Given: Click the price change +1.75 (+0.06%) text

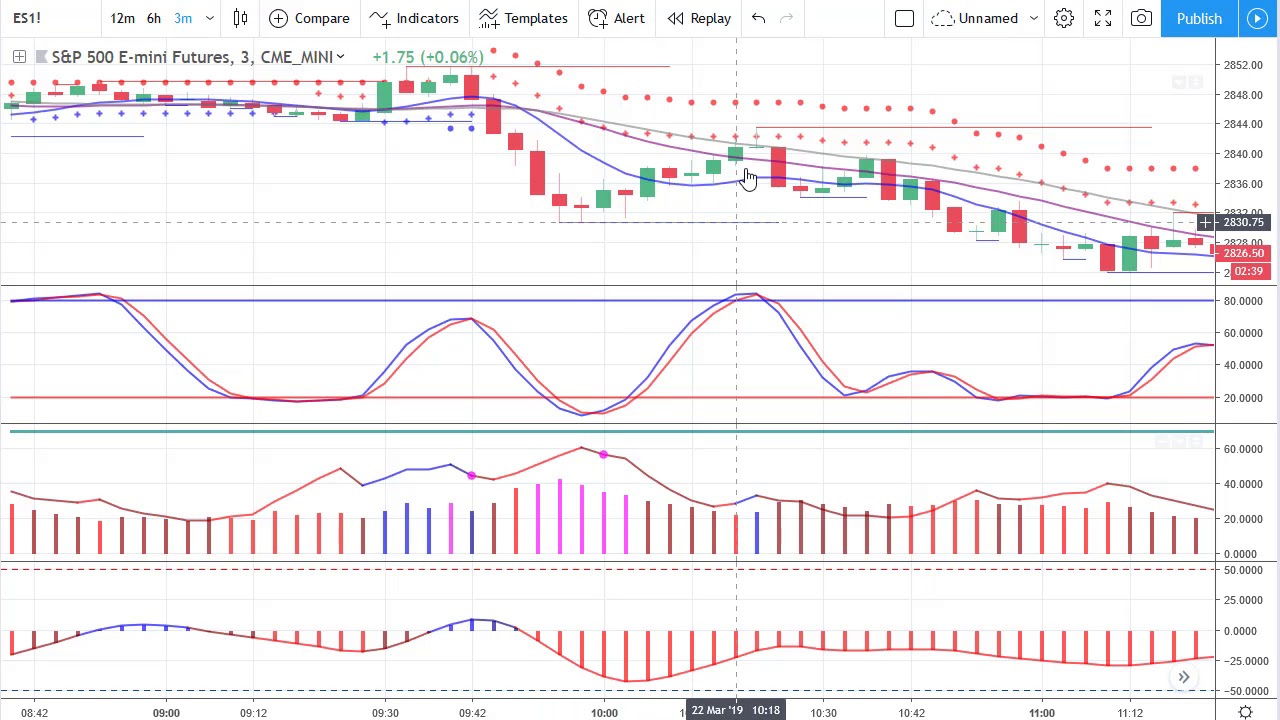Looking at the screenshot, I should click(x=427, y=57).
